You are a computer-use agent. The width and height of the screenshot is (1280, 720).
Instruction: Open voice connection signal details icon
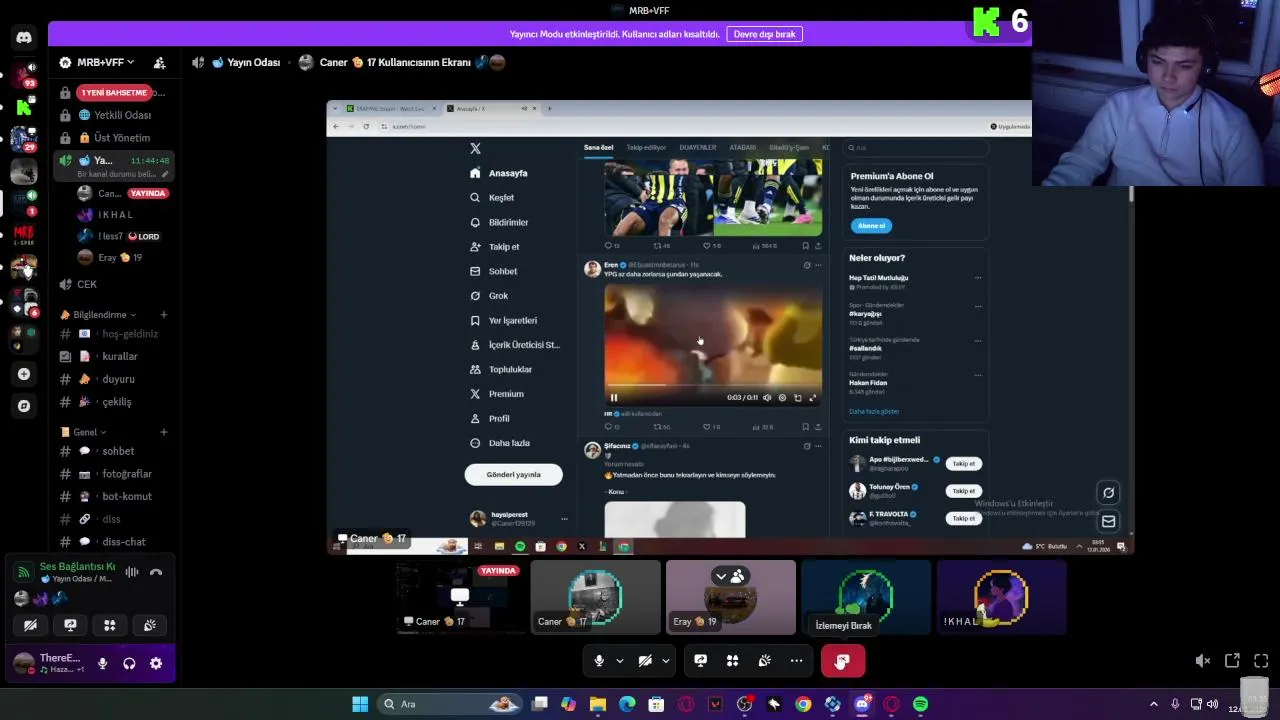click(x=23, y=572)
